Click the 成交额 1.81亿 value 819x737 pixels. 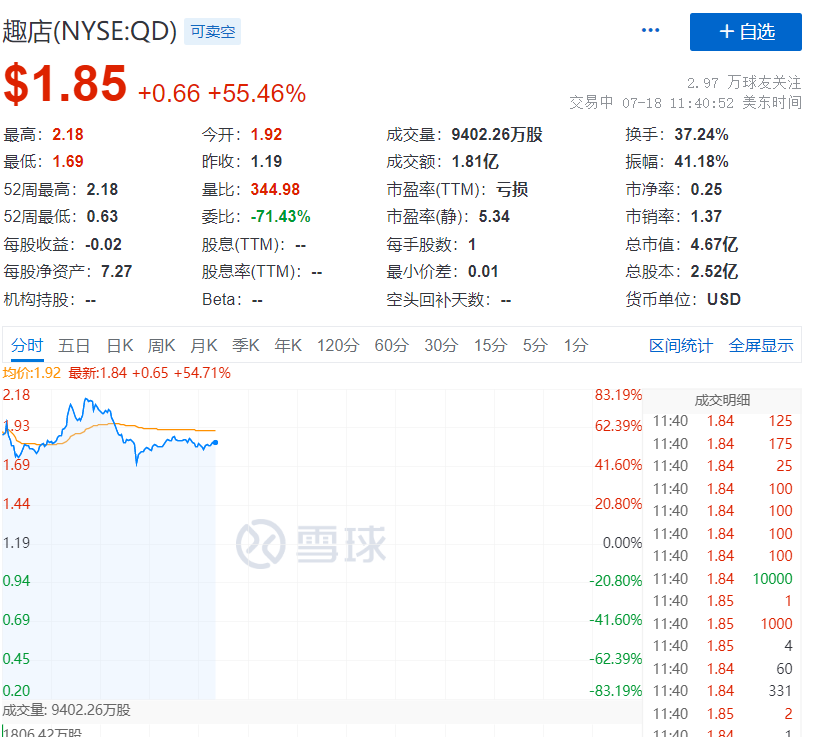475,161
